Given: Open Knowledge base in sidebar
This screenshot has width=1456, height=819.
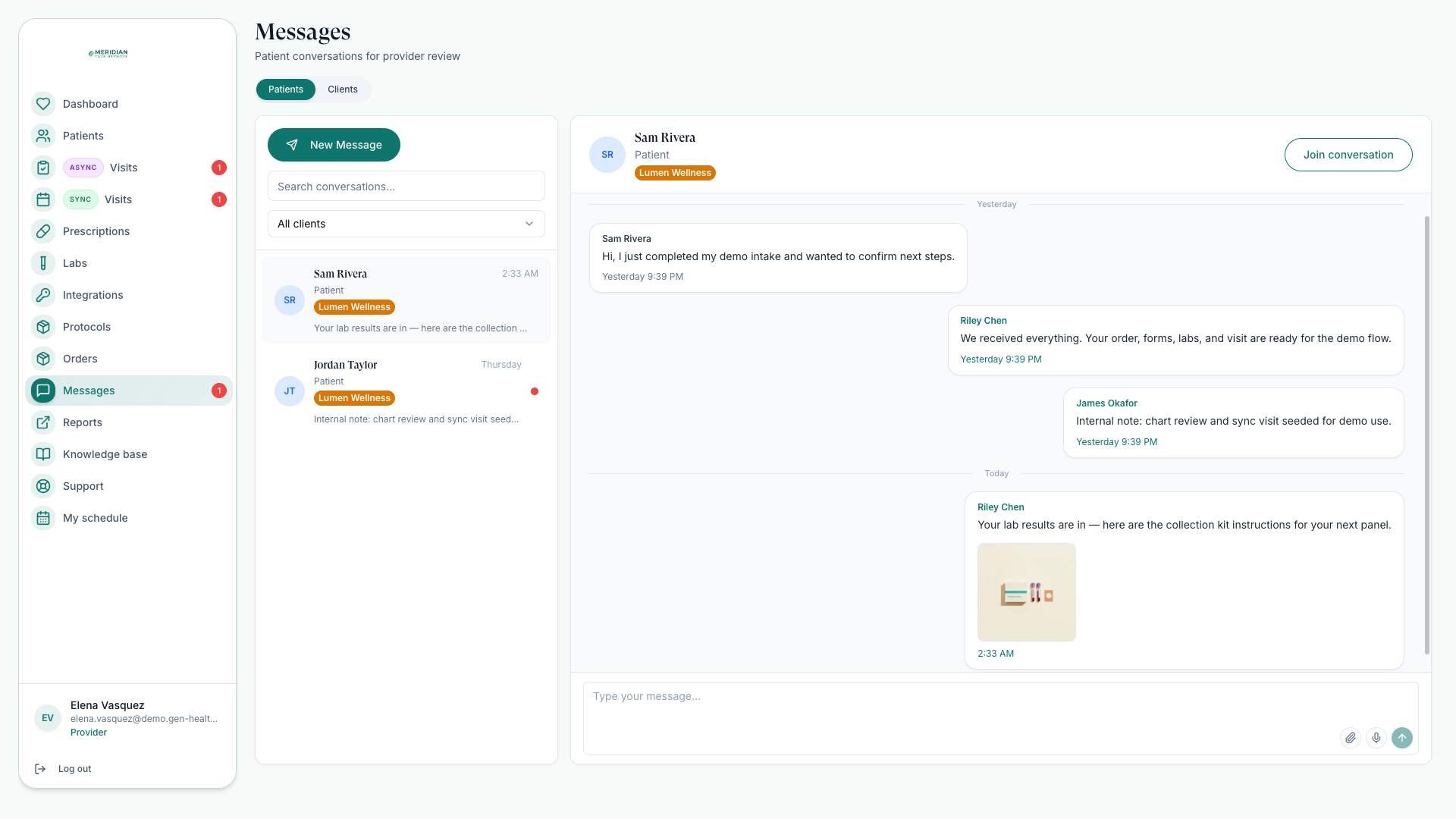Looking at the screenshot, I should point(129,454).
